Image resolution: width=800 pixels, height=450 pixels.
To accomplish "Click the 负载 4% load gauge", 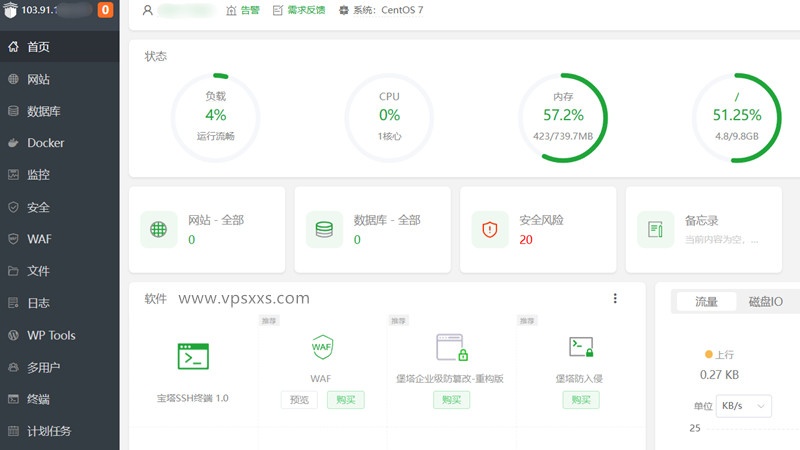I will point(216,118).
